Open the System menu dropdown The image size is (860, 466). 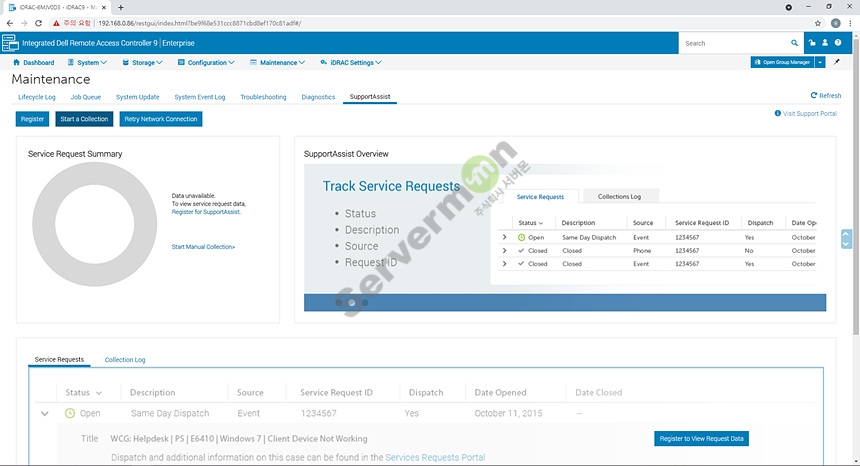click(87, 62)
